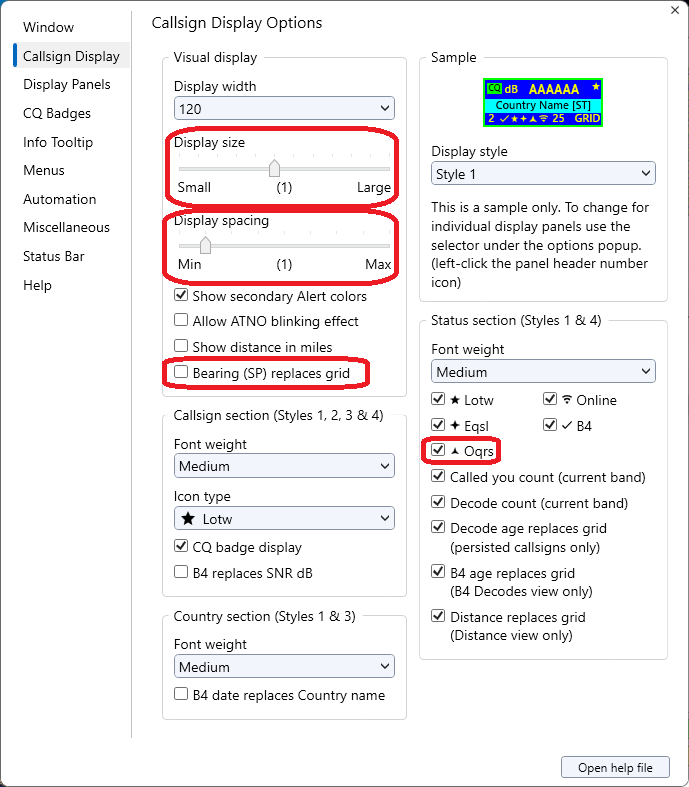Image resolution: width=689 pixels, height=787 pixels.
Task: Click the Large end of Display size slider
Action: pyautogui.click(x=374, y=187)
